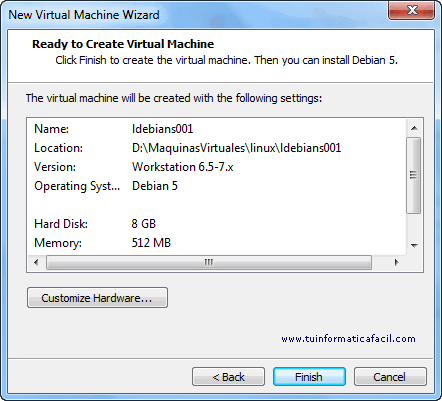
Task: Click the Memory: label
Action: [x=58, y=243]
